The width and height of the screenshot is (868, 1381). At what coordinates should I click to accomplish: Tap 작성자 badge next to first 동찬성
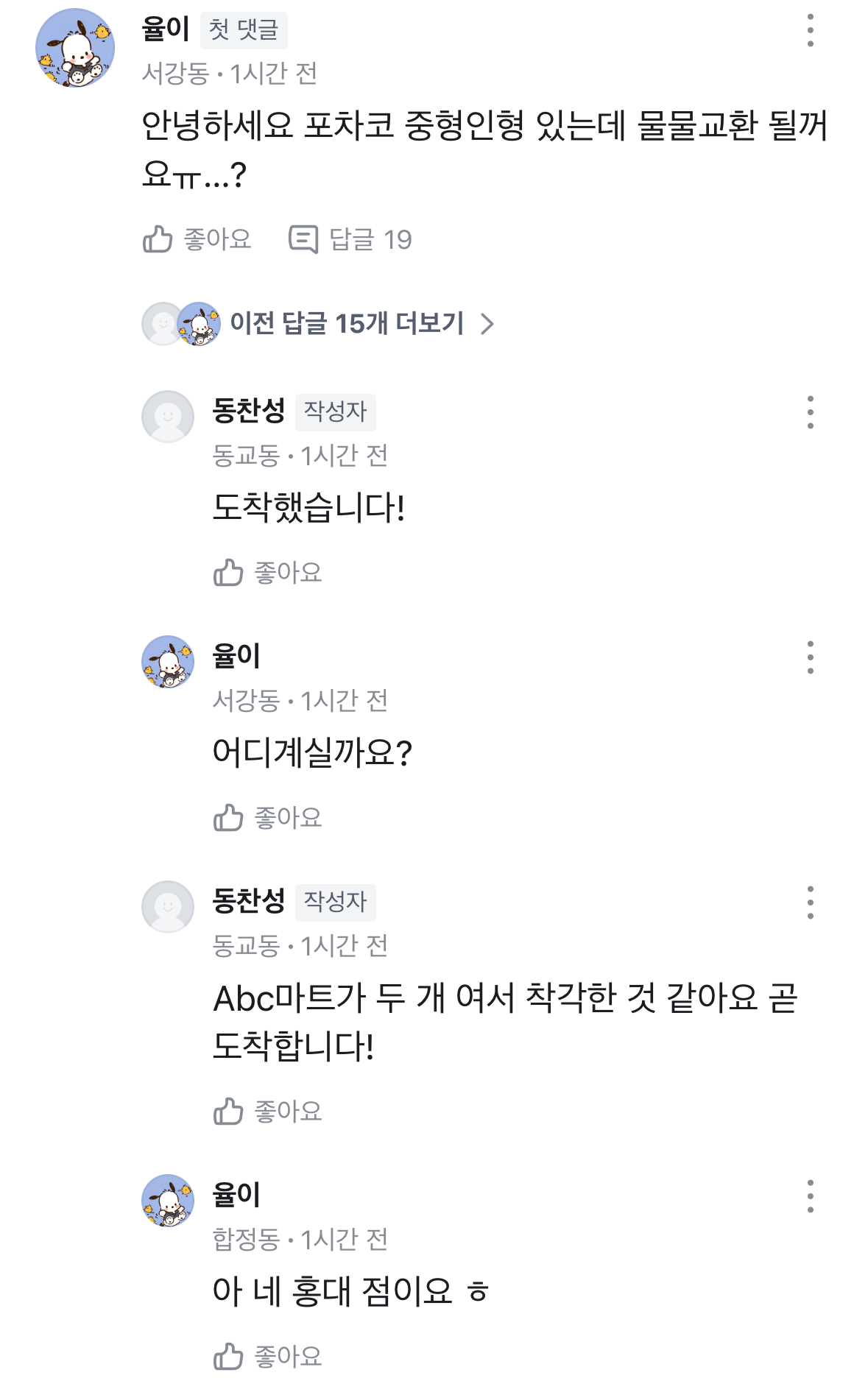[x=335, y=412]
